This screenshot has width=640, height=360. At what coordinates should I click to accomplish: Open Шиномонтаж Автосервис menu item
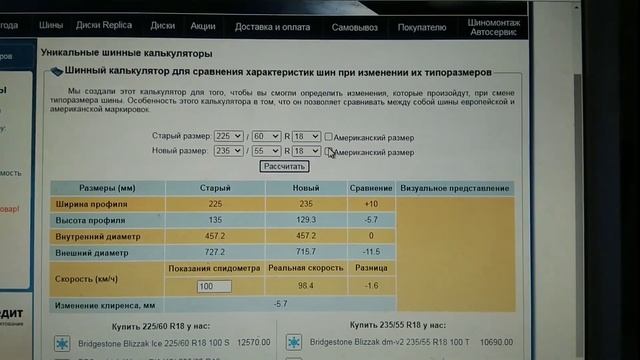pyautogui.click(x=493, y=27)
